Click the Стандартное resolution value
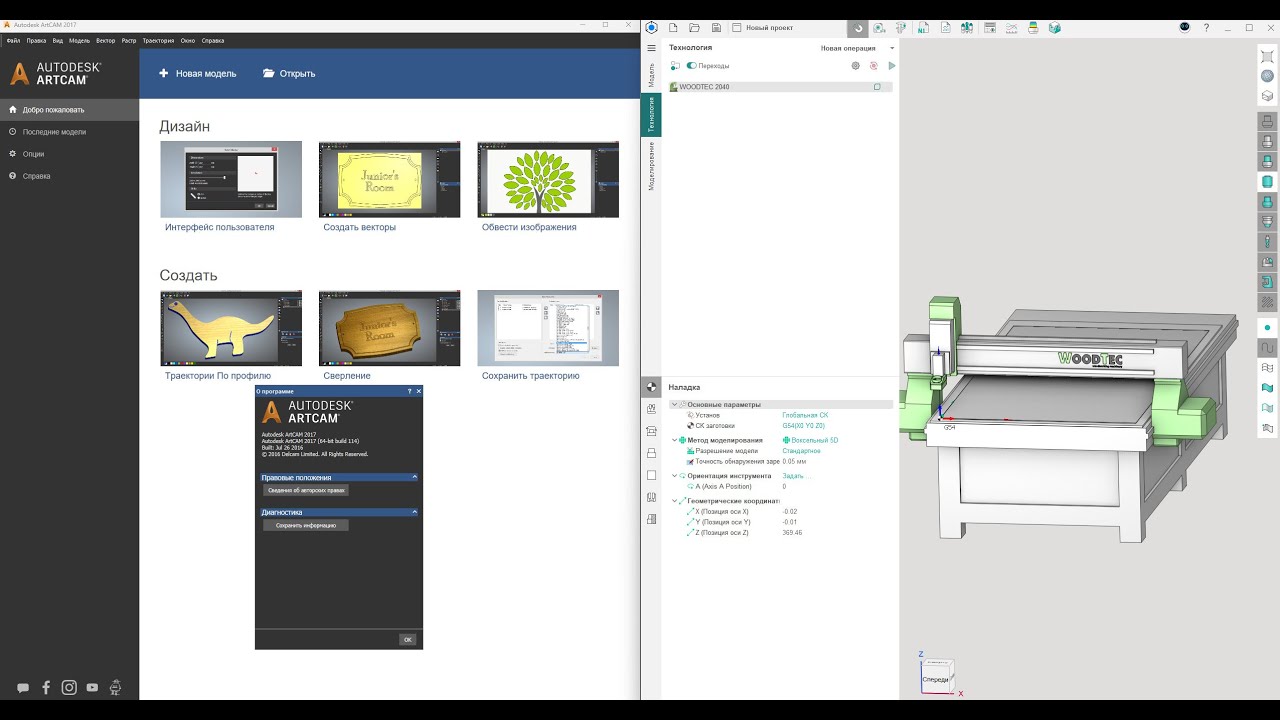Screen dimensions: 1280x720 coord(801,451)
